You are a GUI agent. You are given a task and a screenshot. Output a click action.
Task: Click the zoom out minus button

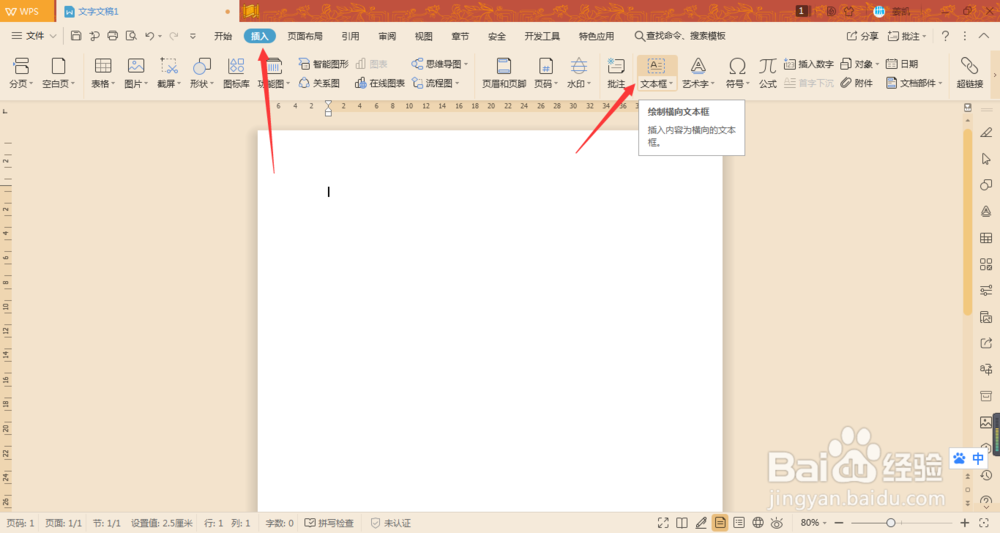(839, 523)
